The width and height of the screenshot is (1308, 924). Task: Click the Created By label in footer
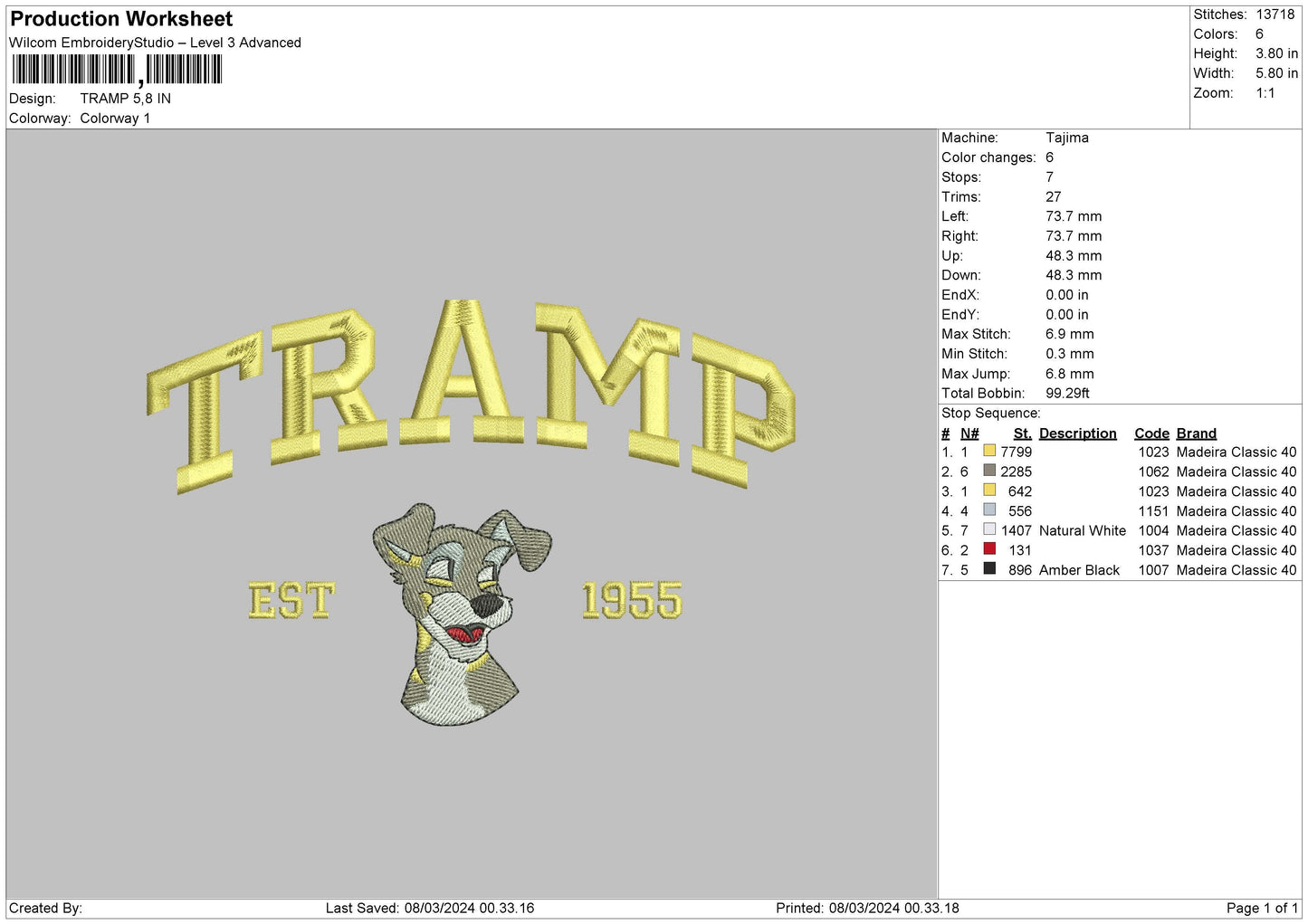point(45,908)
